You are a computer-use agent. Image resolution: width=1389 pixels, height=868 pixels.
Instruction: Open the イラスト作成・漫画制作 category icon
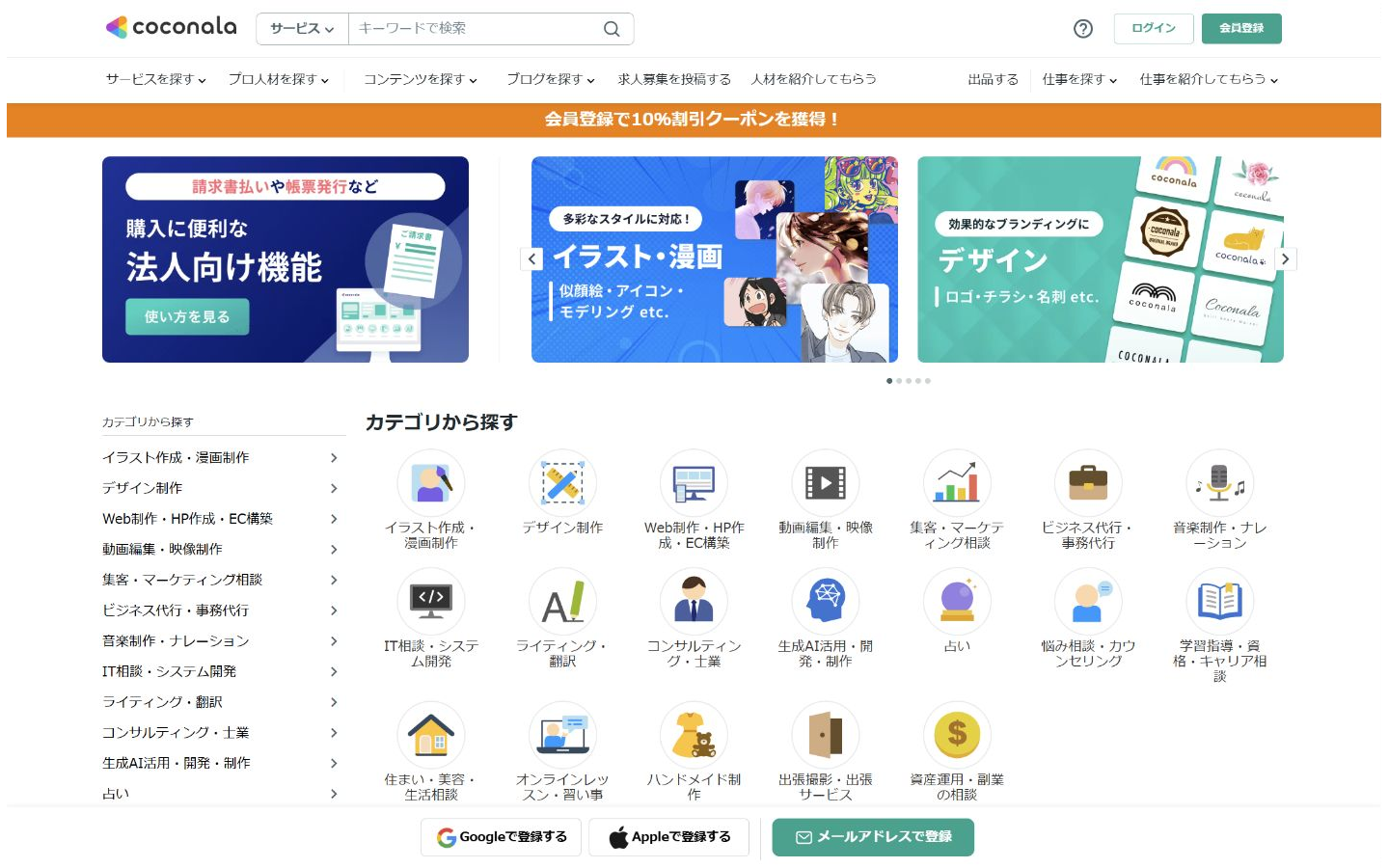click(431, 483)
